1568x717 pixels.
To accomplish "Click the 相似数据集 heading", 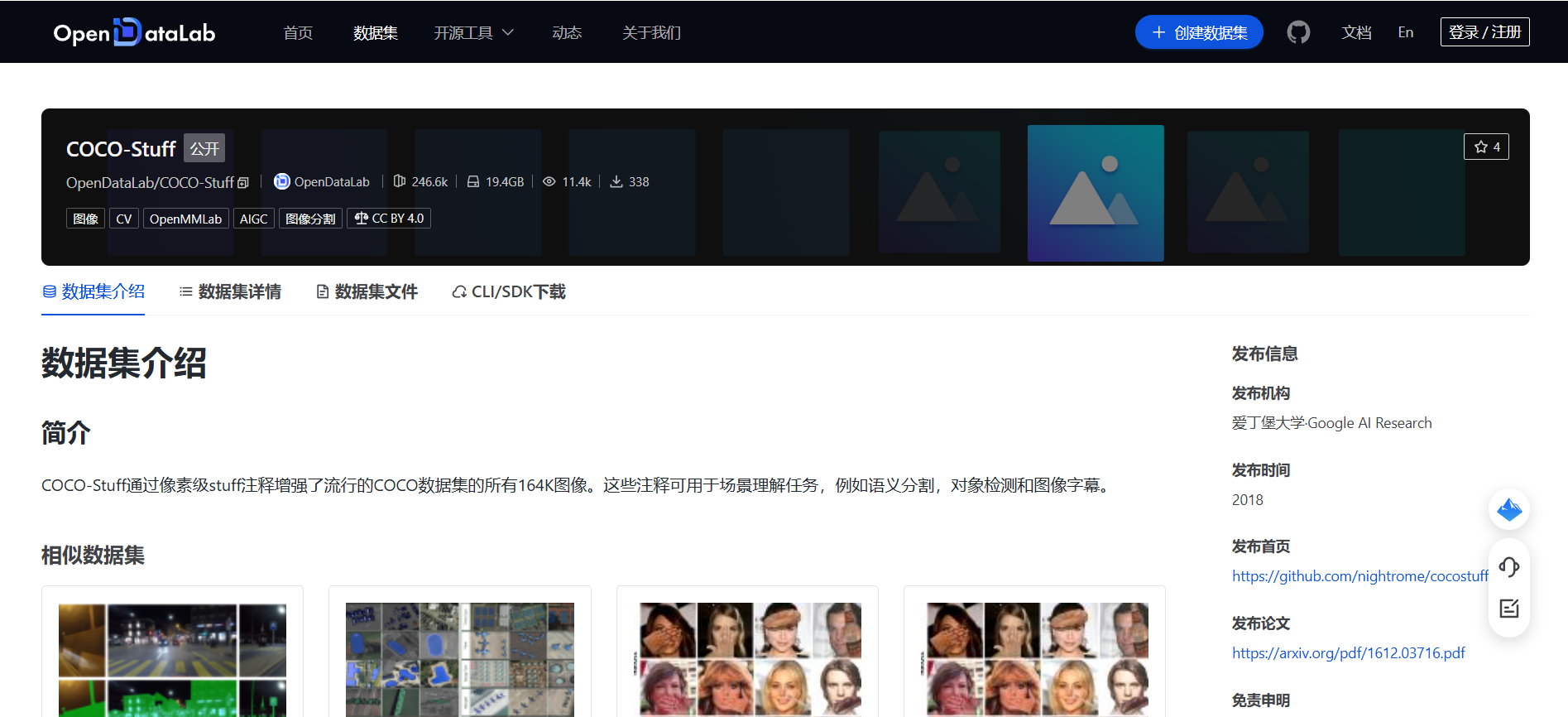I will [x=94, y=556].
